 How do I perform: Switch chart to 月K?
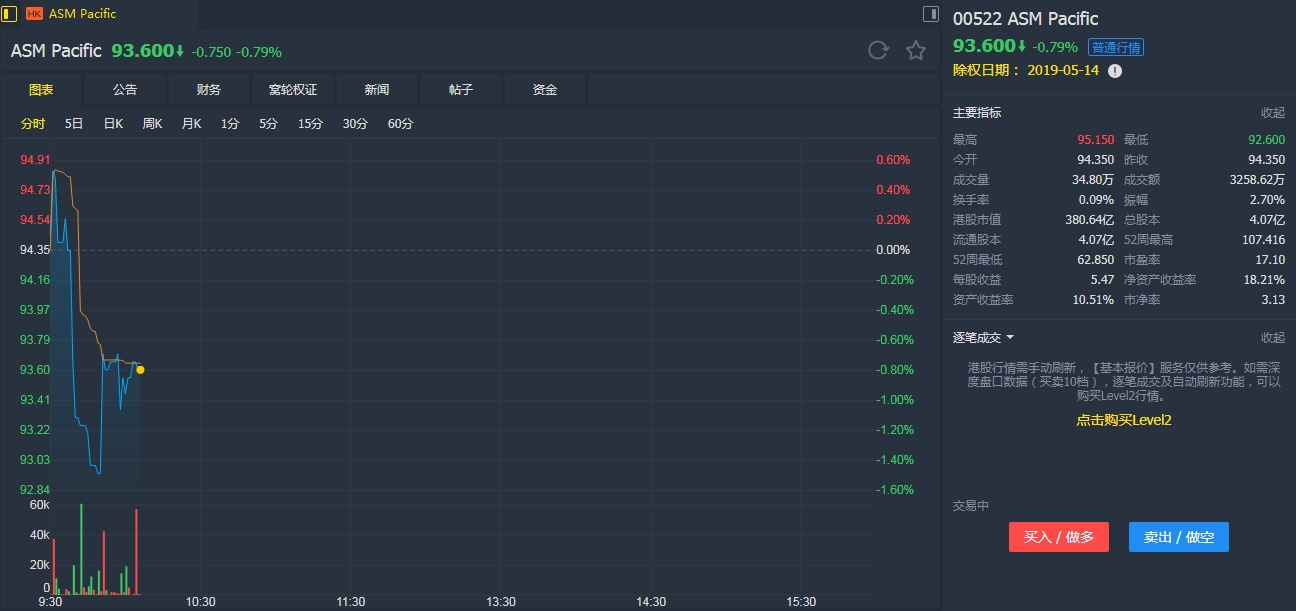click(x=191, y=124)
